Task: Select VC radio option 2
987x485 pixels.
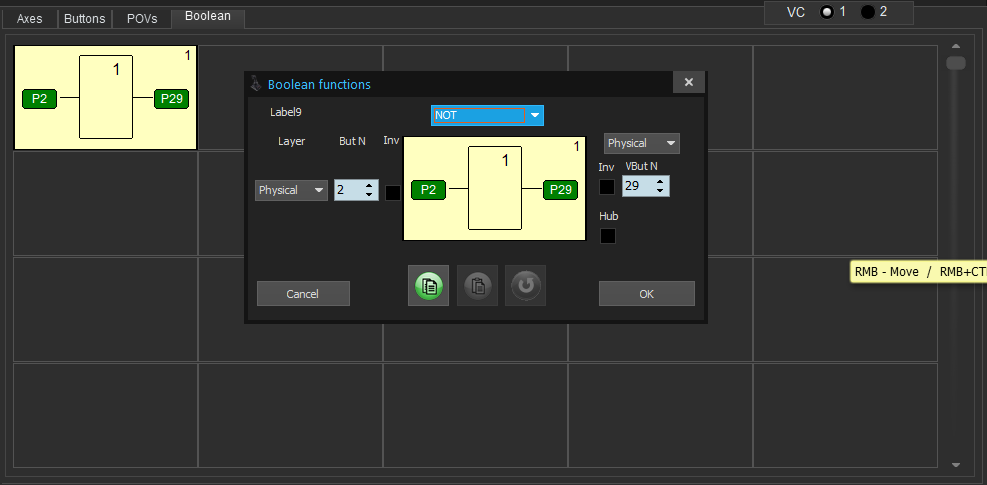Action: point(867,12)
